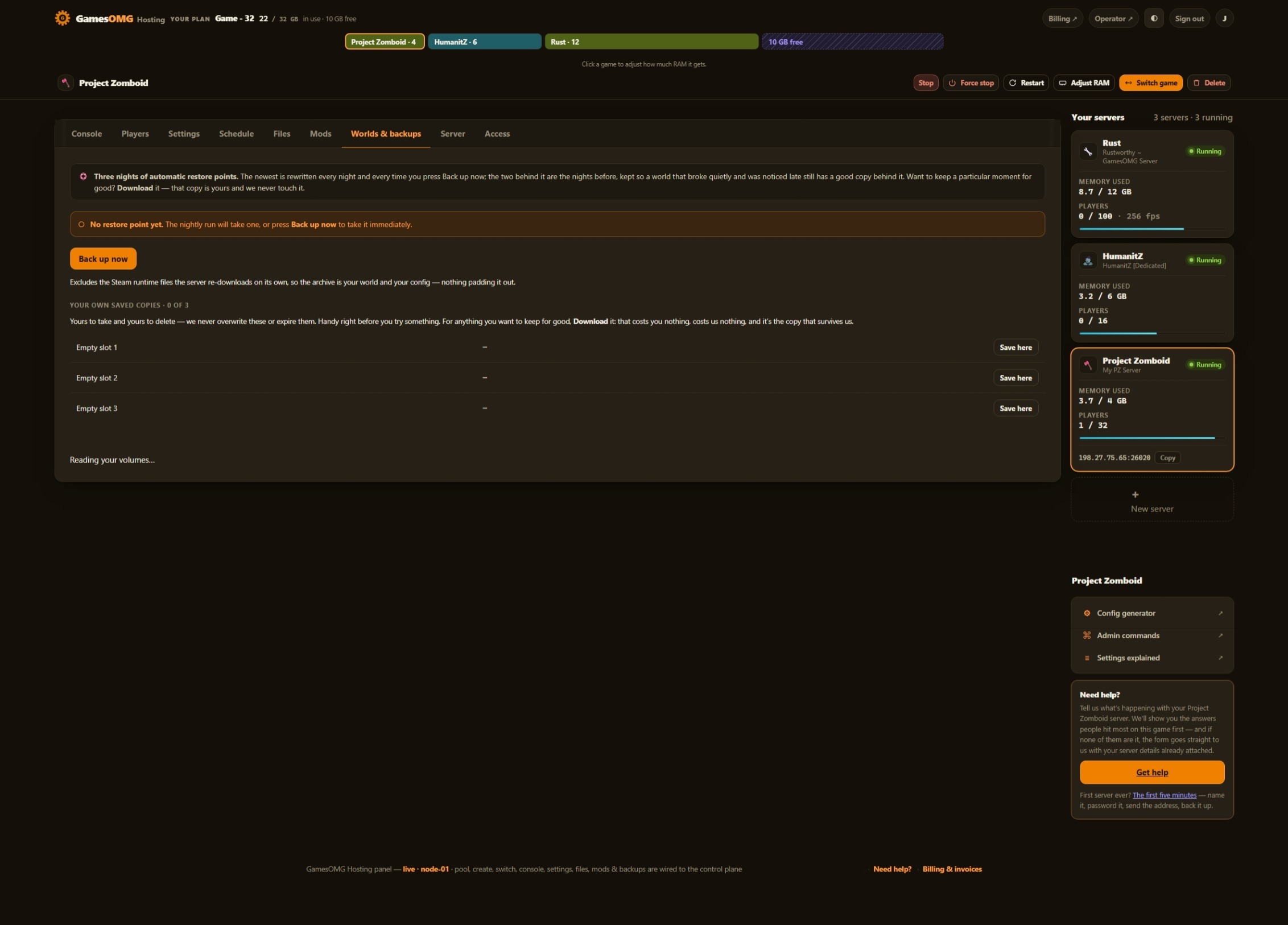
Task: Open the Billing link in header
Action: click(1062, 18)
